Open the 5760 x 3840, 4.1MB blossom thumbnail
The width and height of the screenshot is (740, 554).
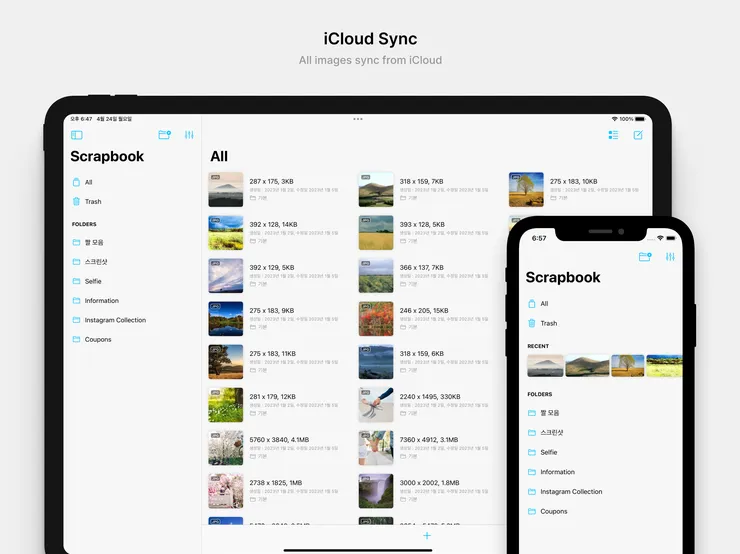coord(226,448)
